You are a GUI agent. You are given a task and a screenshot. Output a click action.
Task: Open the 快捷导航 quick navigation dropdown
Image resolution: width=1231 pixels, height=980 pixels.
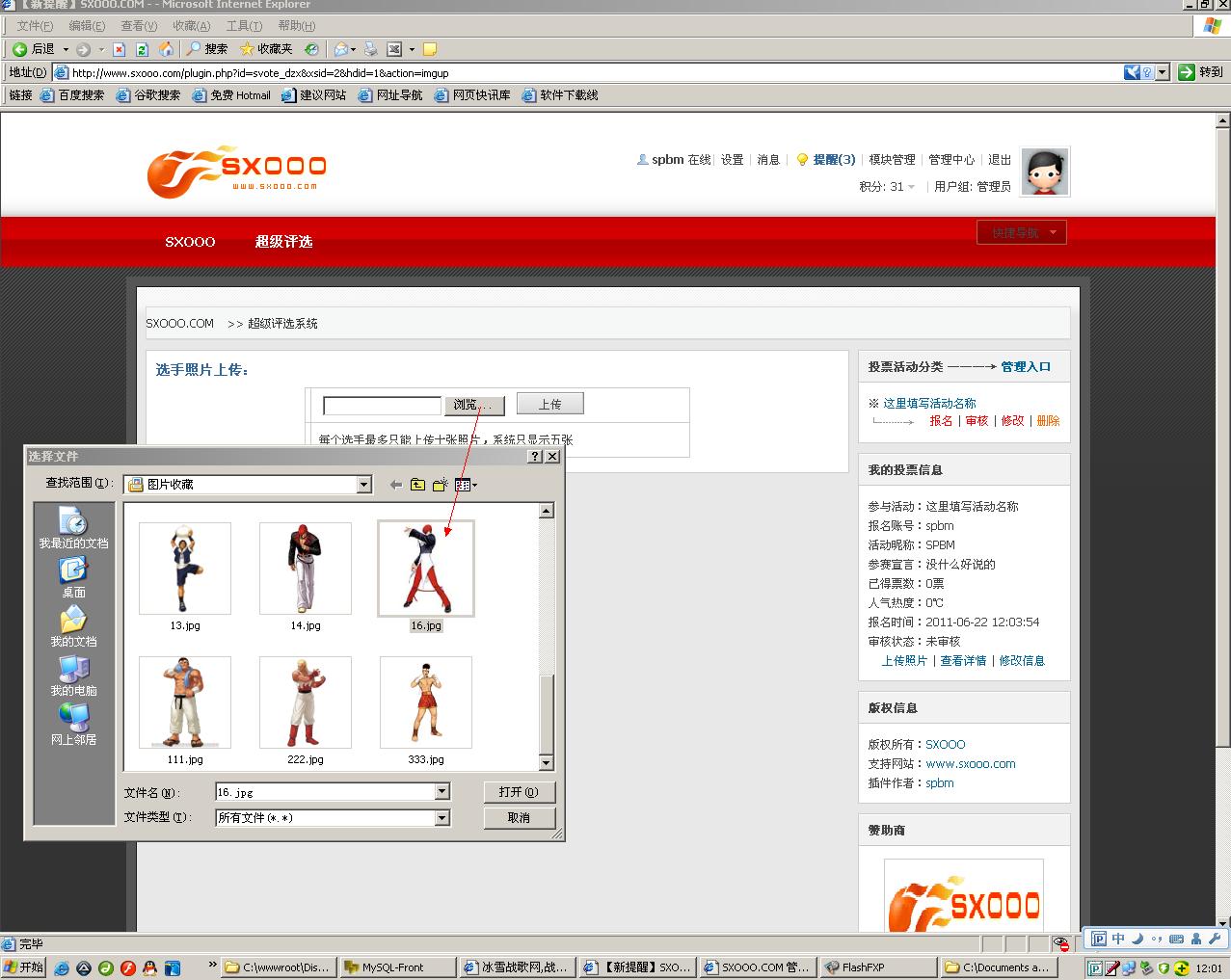[1021, 232]
